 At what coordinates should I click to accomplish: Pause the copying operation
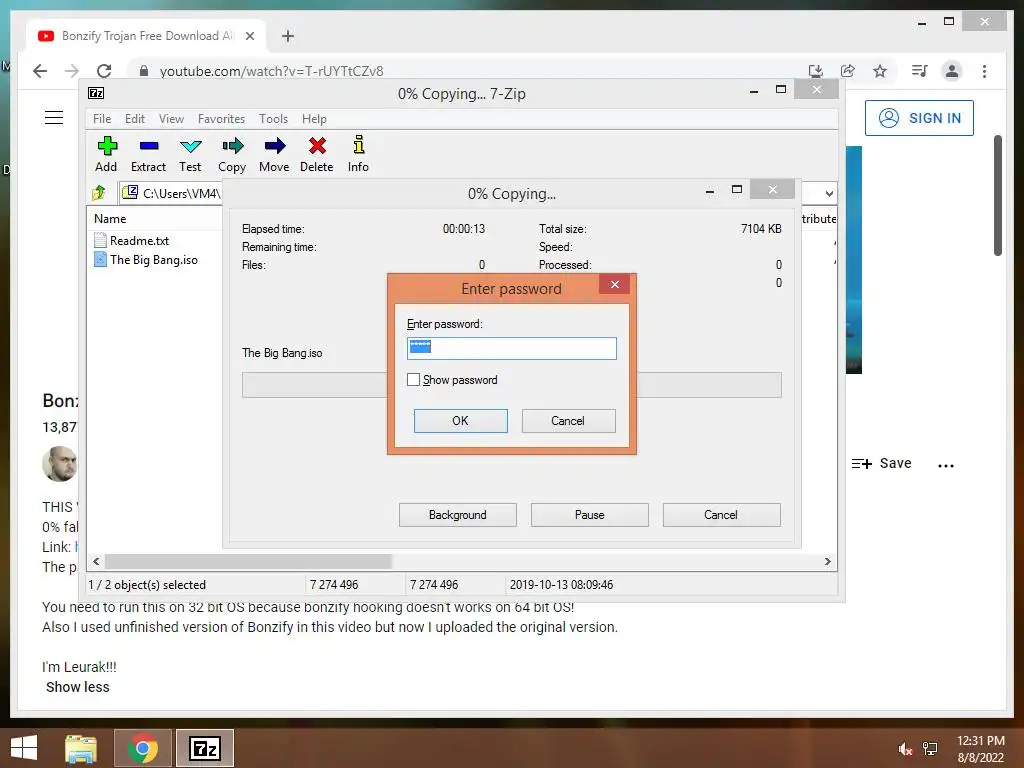tap(590, 515)
